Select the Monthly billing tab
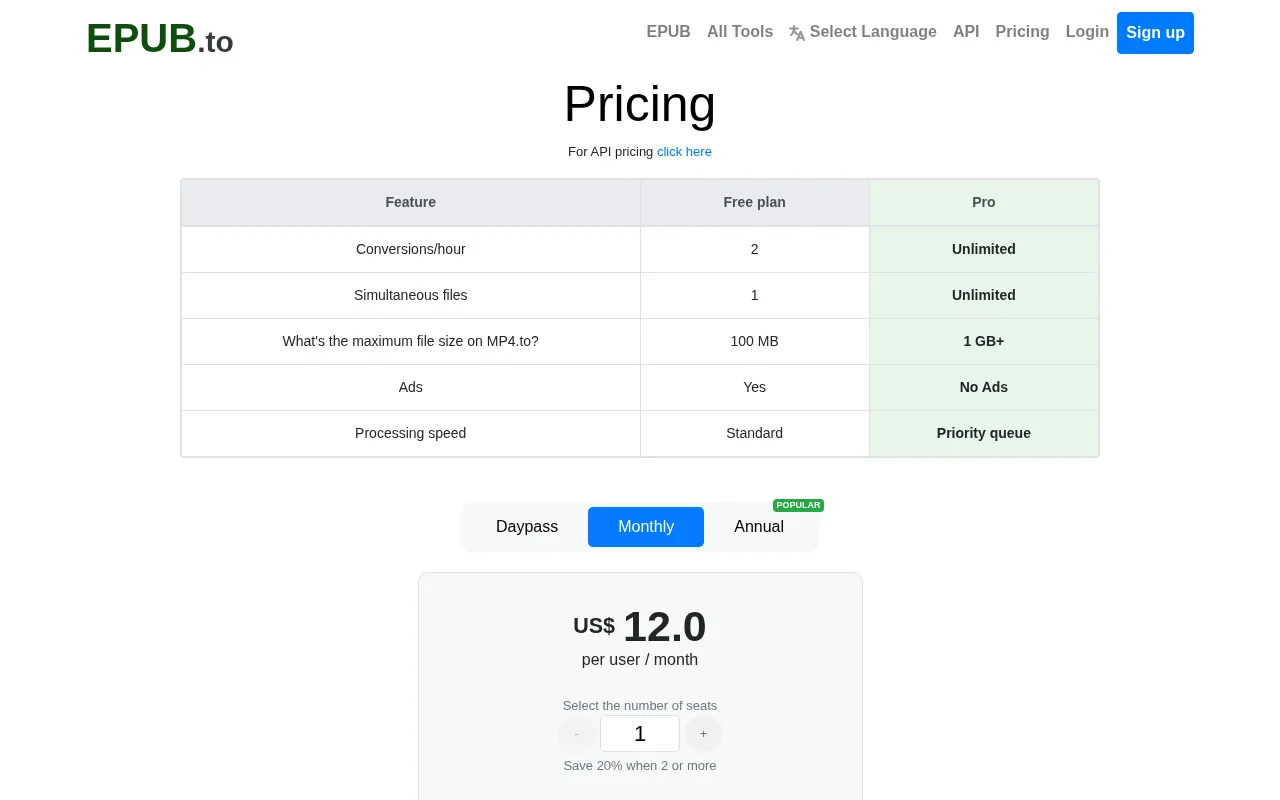Screen dimensions: 1280x800 point(646,527)
